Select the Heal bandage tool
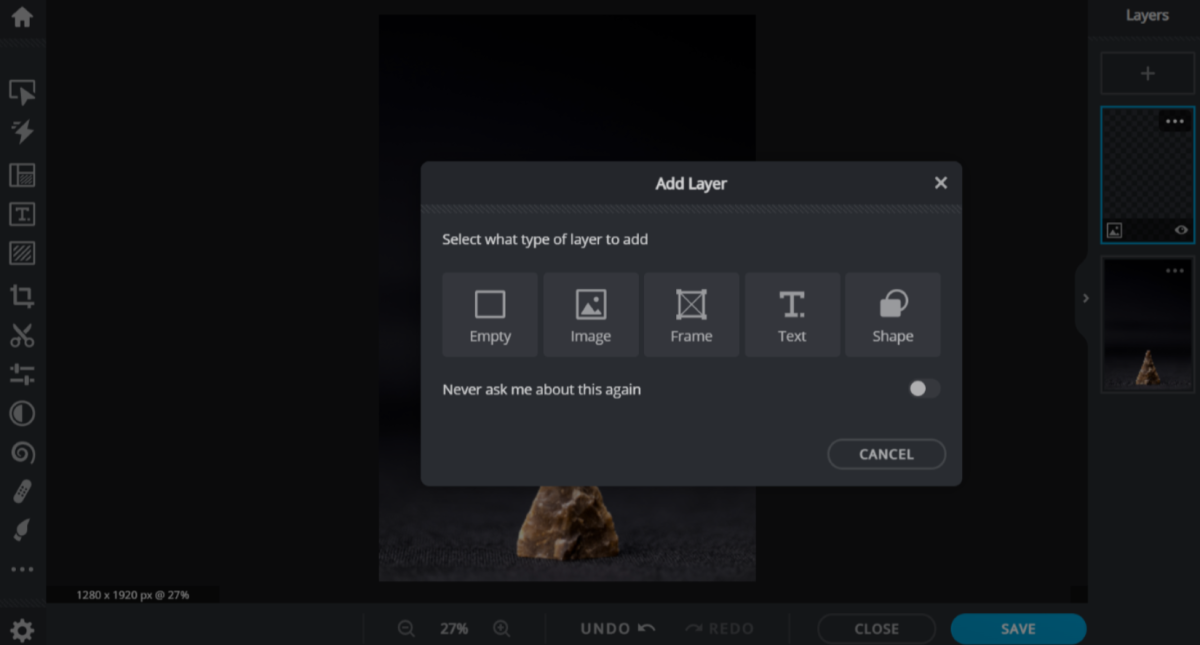Screen dimensions: 1200x645 (22, 491)
